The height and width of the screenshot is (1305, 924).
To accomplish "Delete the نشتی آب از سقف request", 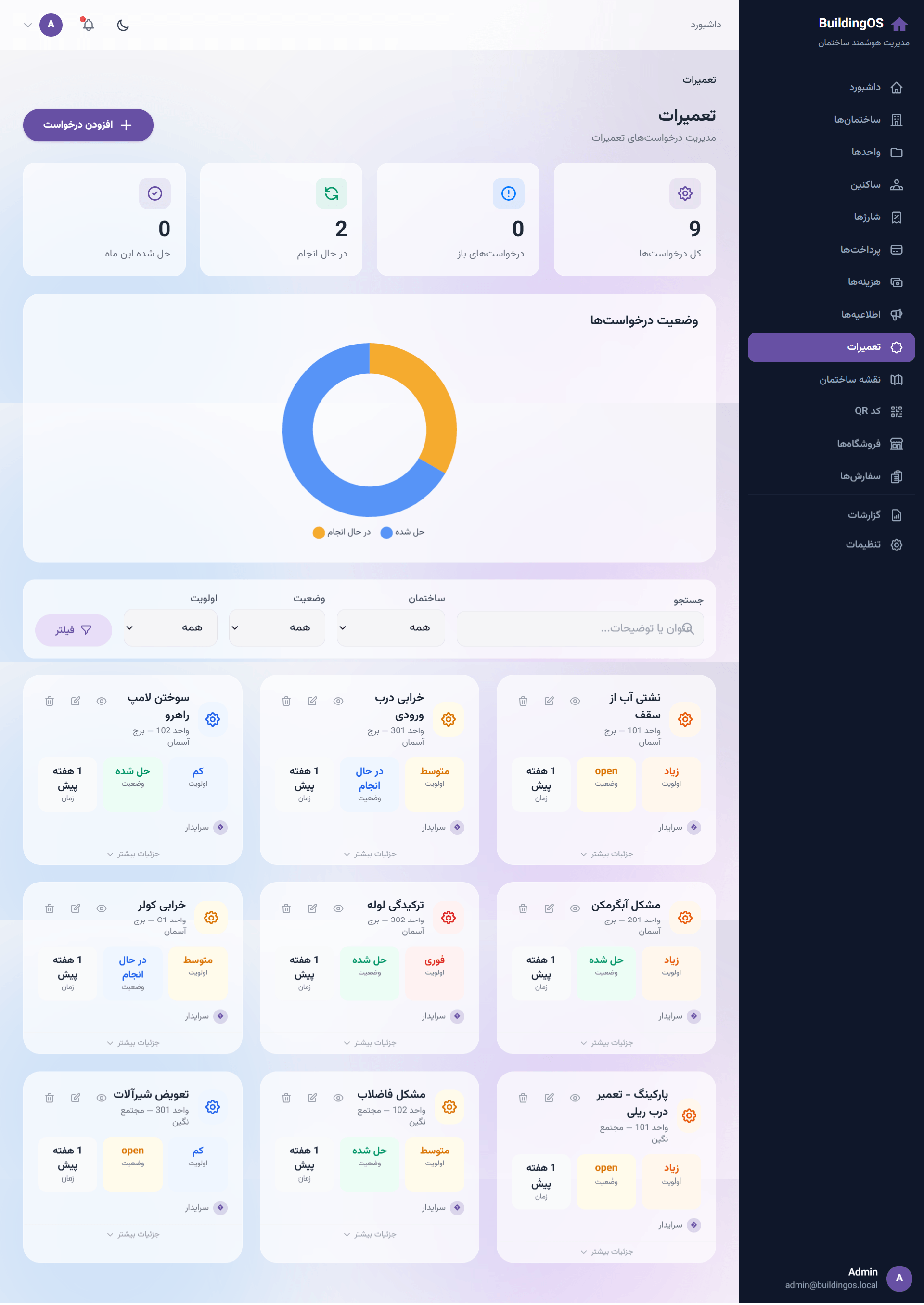I will pyautogui.click(x=523, y=702).
